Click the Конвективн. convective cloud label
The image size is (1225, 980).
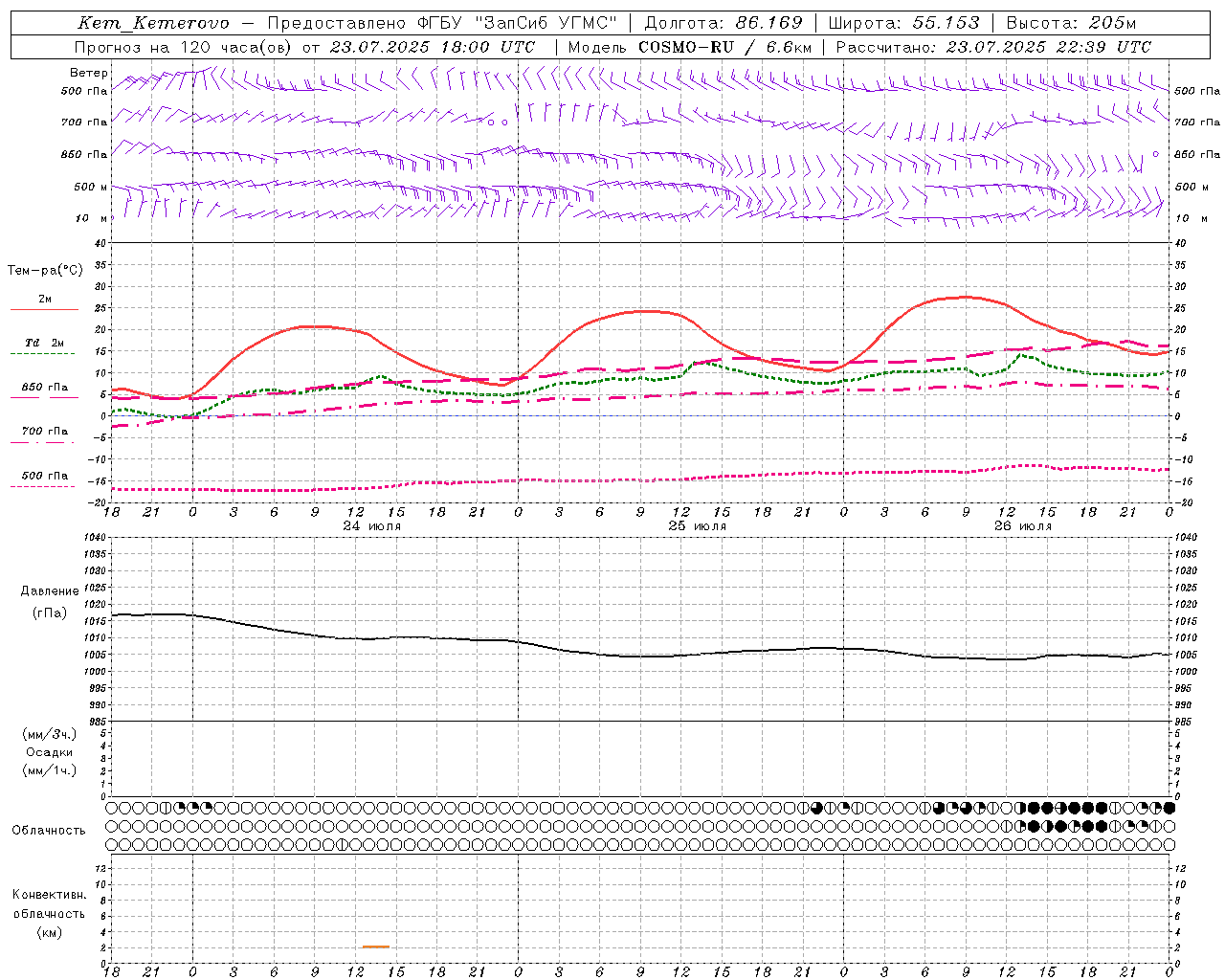pyautogui.click(x=49, y=895)
